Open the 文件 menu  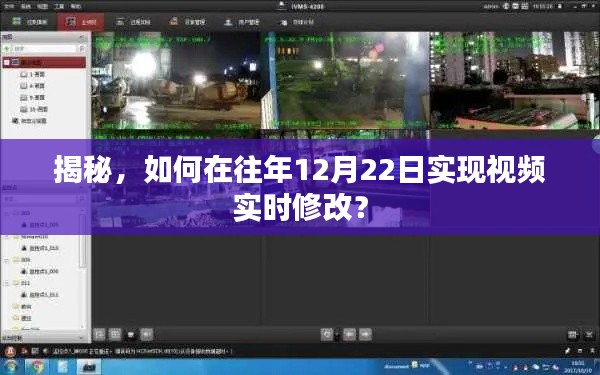point(9,7)
